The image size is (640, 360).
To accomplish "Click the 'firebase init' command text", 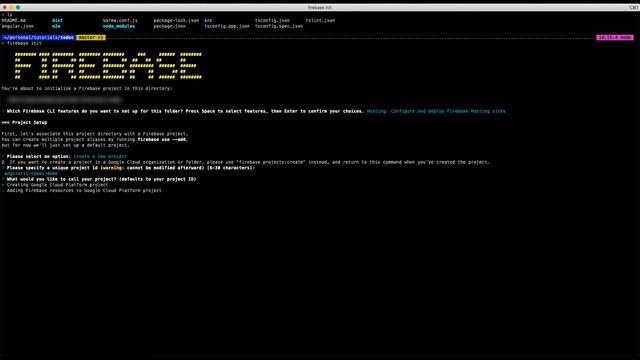I will 24,43.
